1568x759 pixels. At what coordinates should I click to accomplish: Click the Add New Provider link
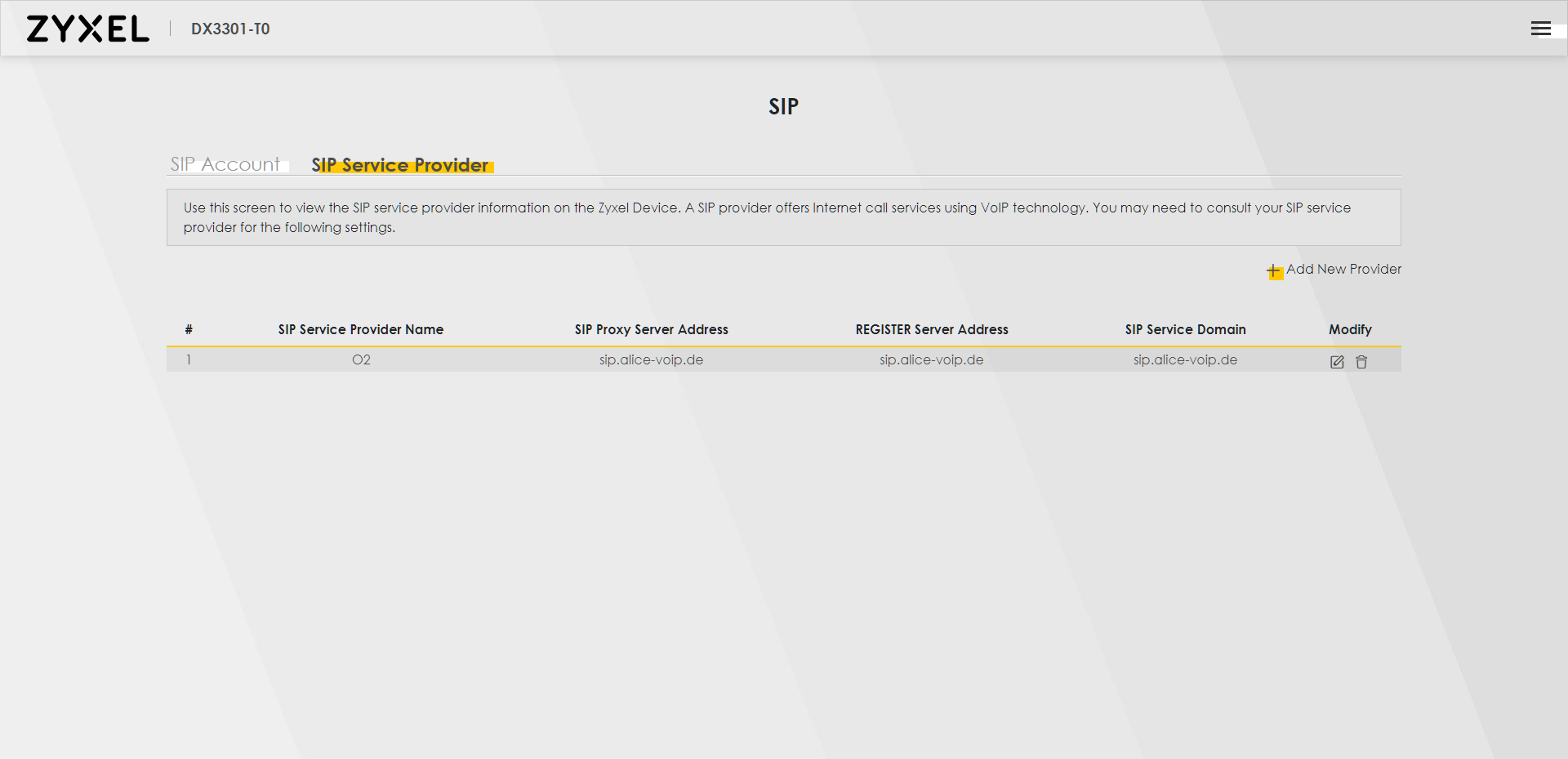coord(1343,269)
